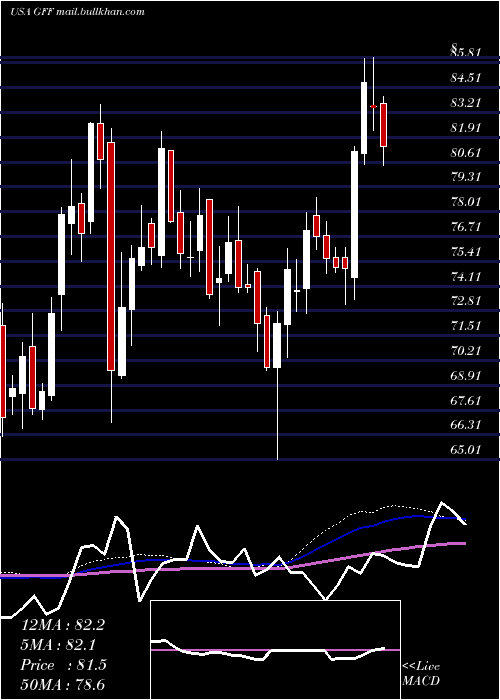Click the 50MA : 78.6 reading
500x700 pixels.
pos(63,684)
